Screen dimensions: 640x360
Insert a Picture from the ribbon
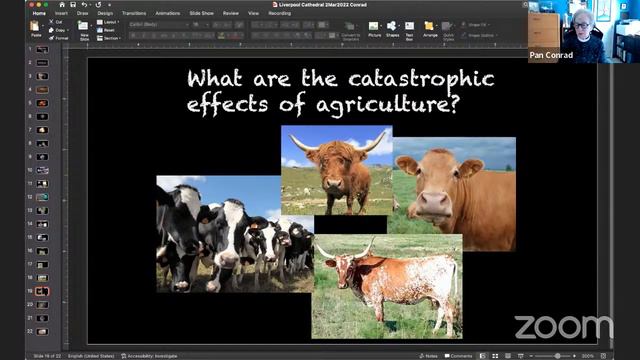pos(373,26)
